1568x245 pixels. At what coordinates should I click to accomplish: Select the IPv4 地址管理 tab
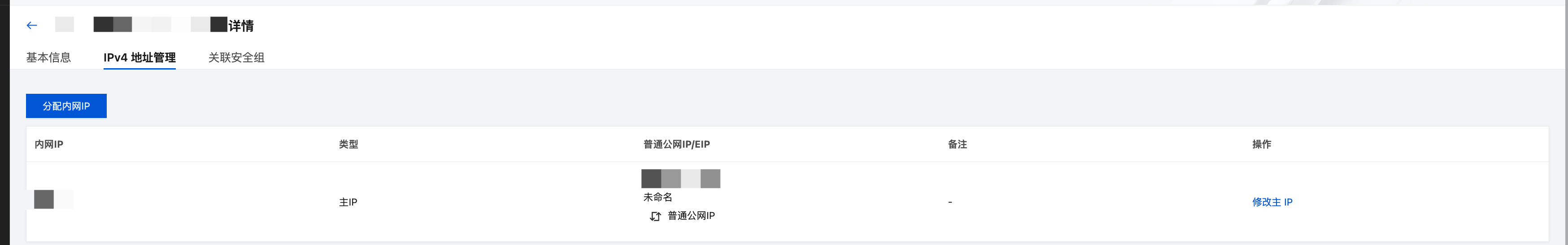tap(139, 57)
